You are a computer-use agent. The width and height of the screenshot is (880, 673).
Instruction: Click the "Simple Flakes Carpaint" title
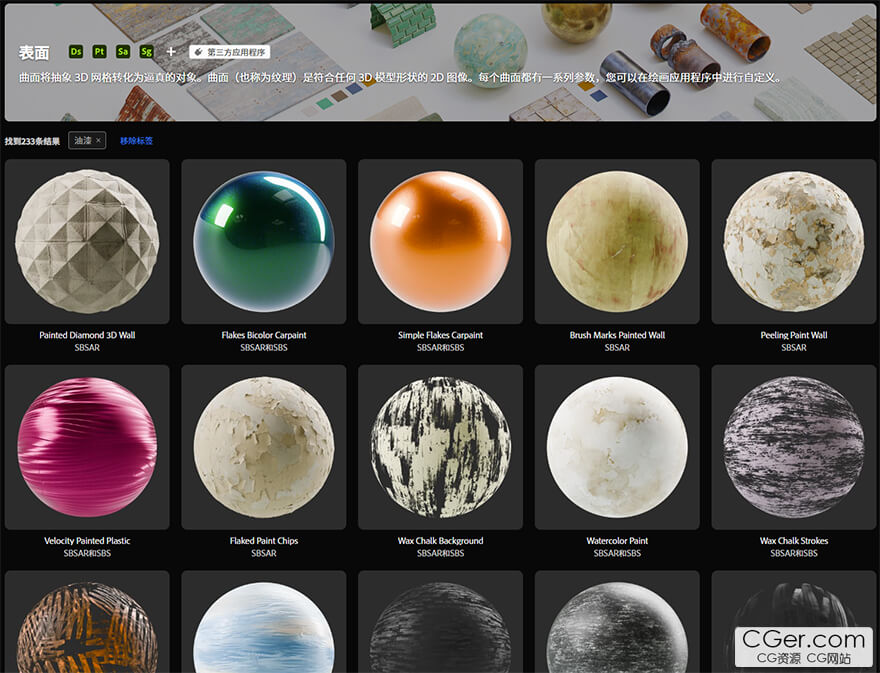click(x=441, y=335)
